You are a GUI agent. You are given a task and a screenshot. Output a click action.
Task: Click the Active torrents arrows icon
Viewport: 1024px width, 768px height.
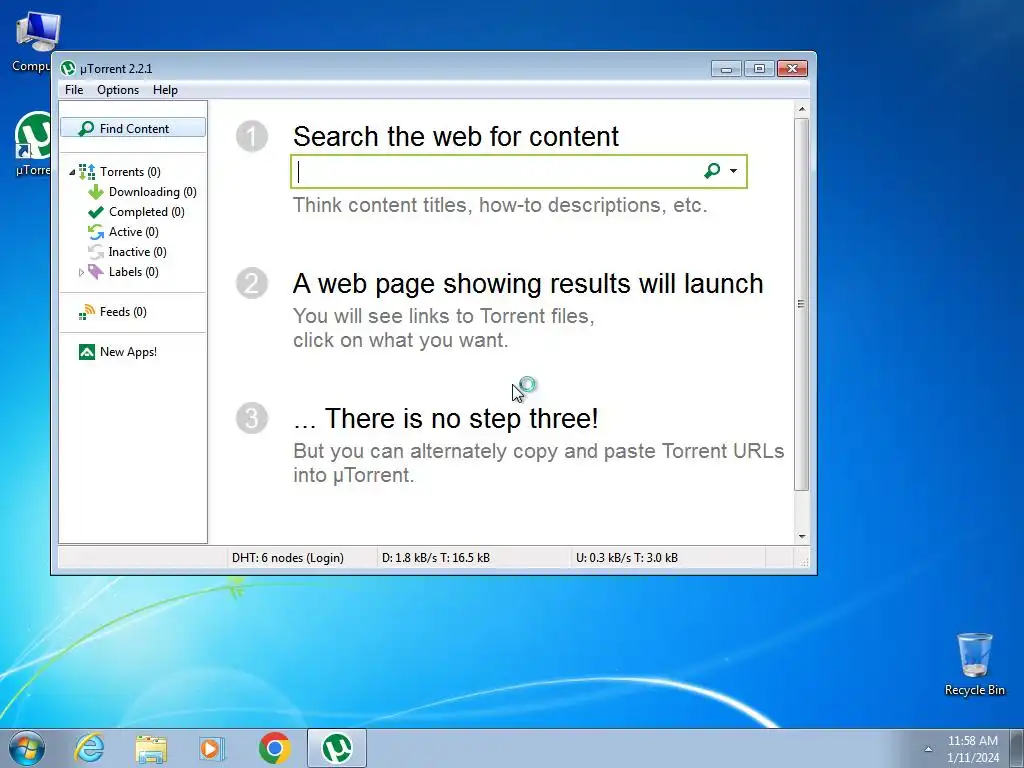coord(96,232)
